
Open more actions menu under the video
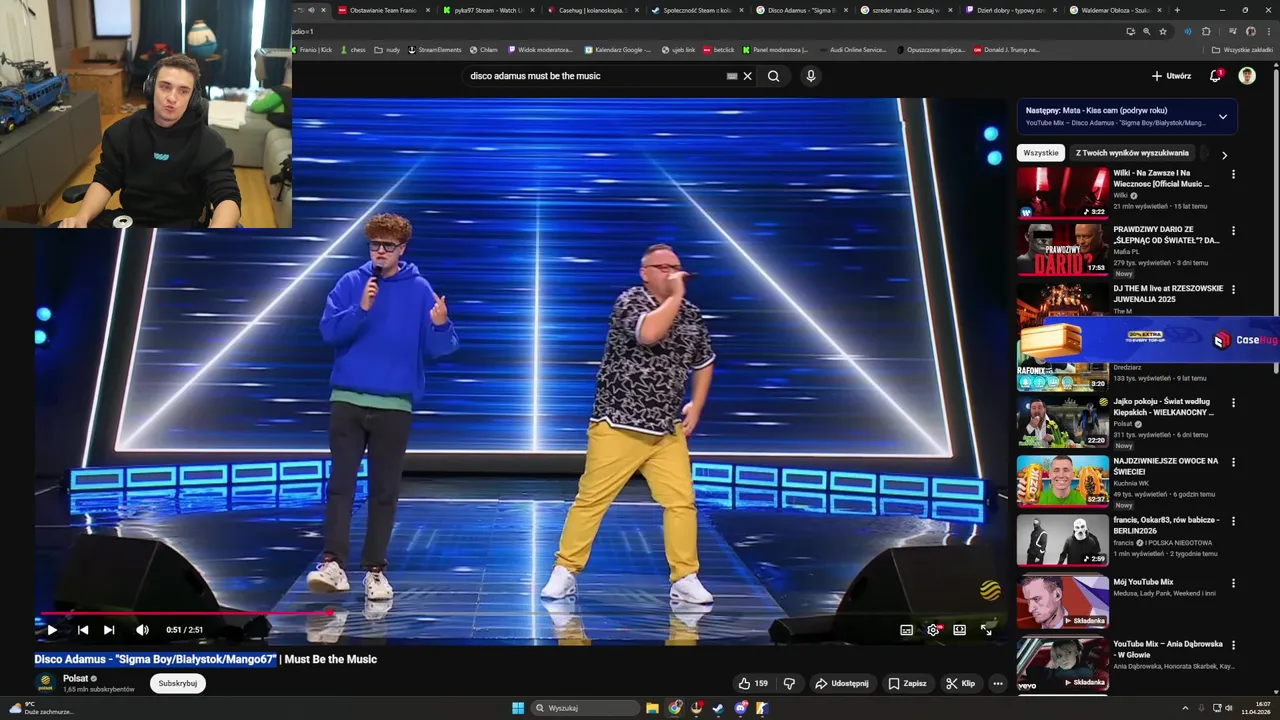pos(997,684)
